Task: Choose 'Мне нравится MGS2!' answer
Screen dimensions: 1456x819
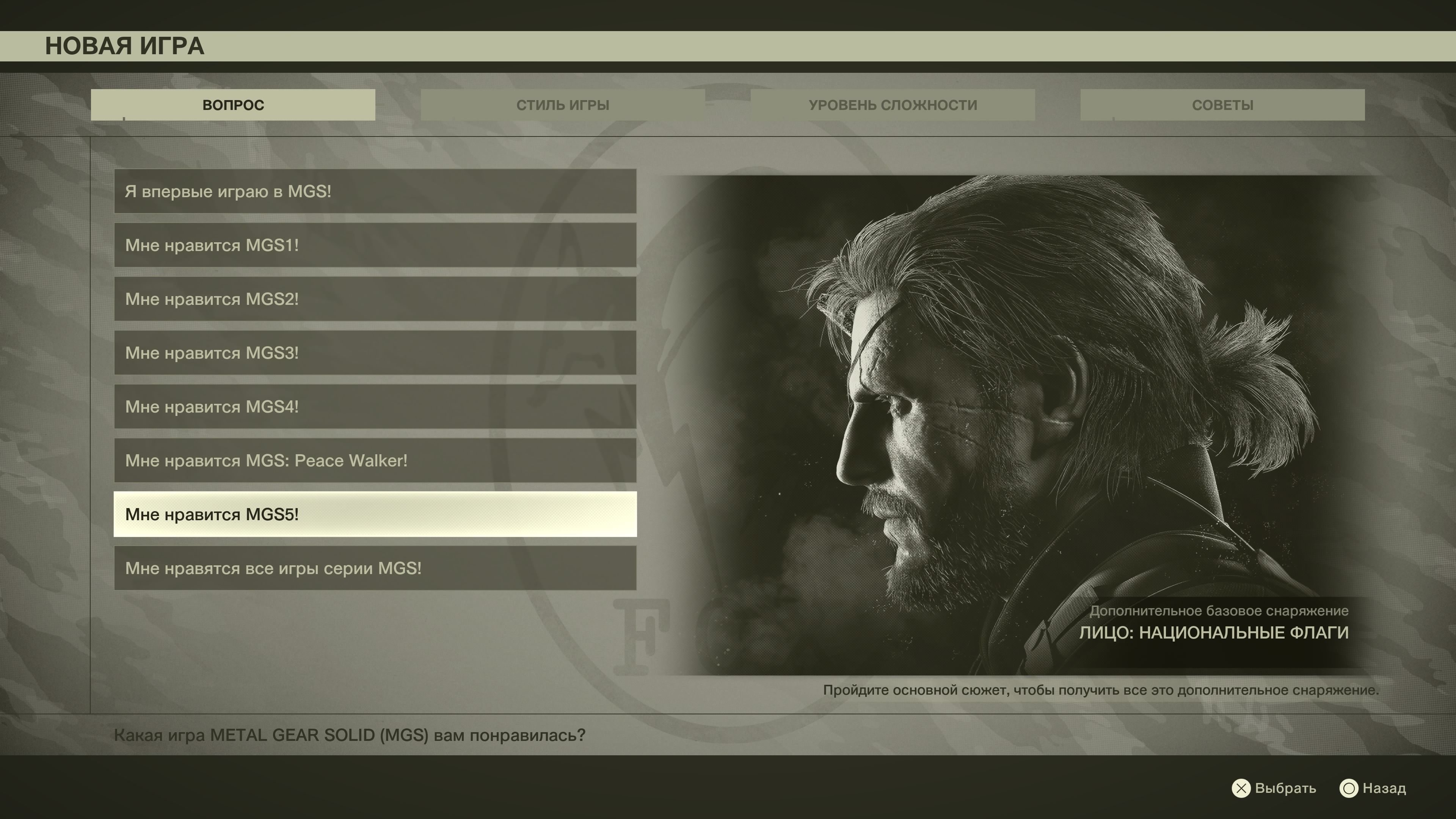Action: 375,298
